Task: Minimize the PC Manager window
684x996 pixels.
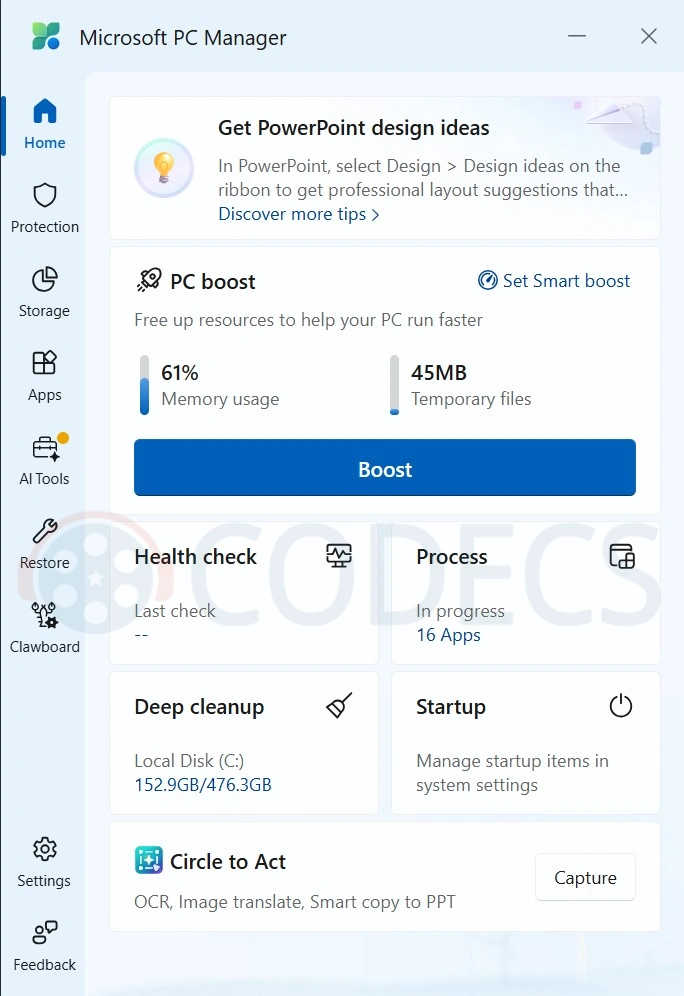Action: tap(577, 36)
